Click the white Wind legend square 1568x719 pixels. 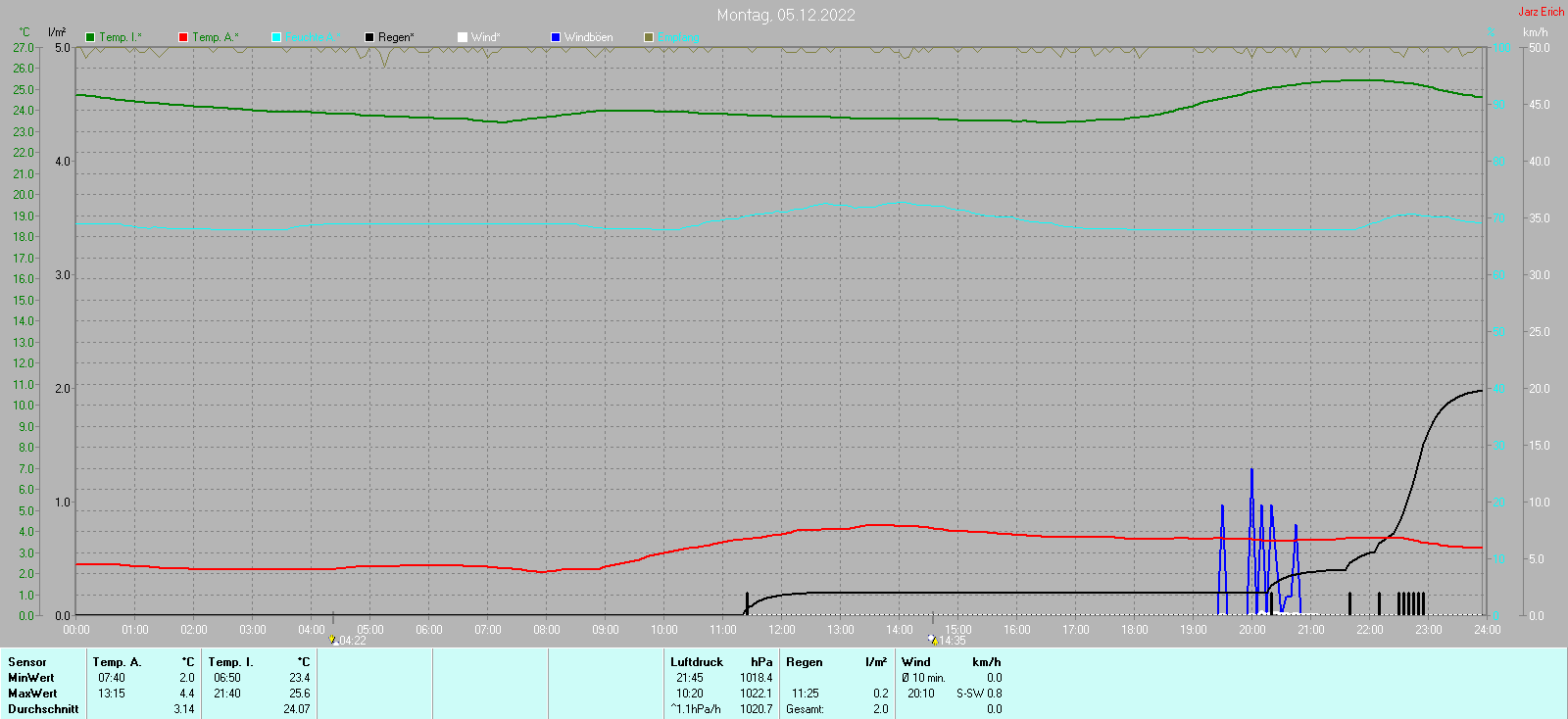coord(463,37)
